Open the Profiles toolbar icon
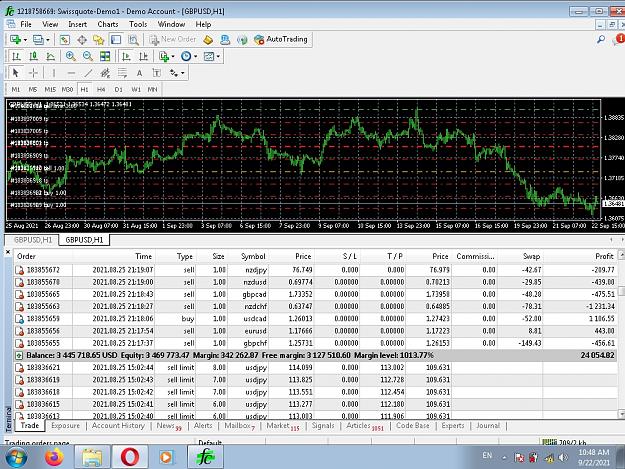The image size is (625, 469). click(x=38, y=39)
